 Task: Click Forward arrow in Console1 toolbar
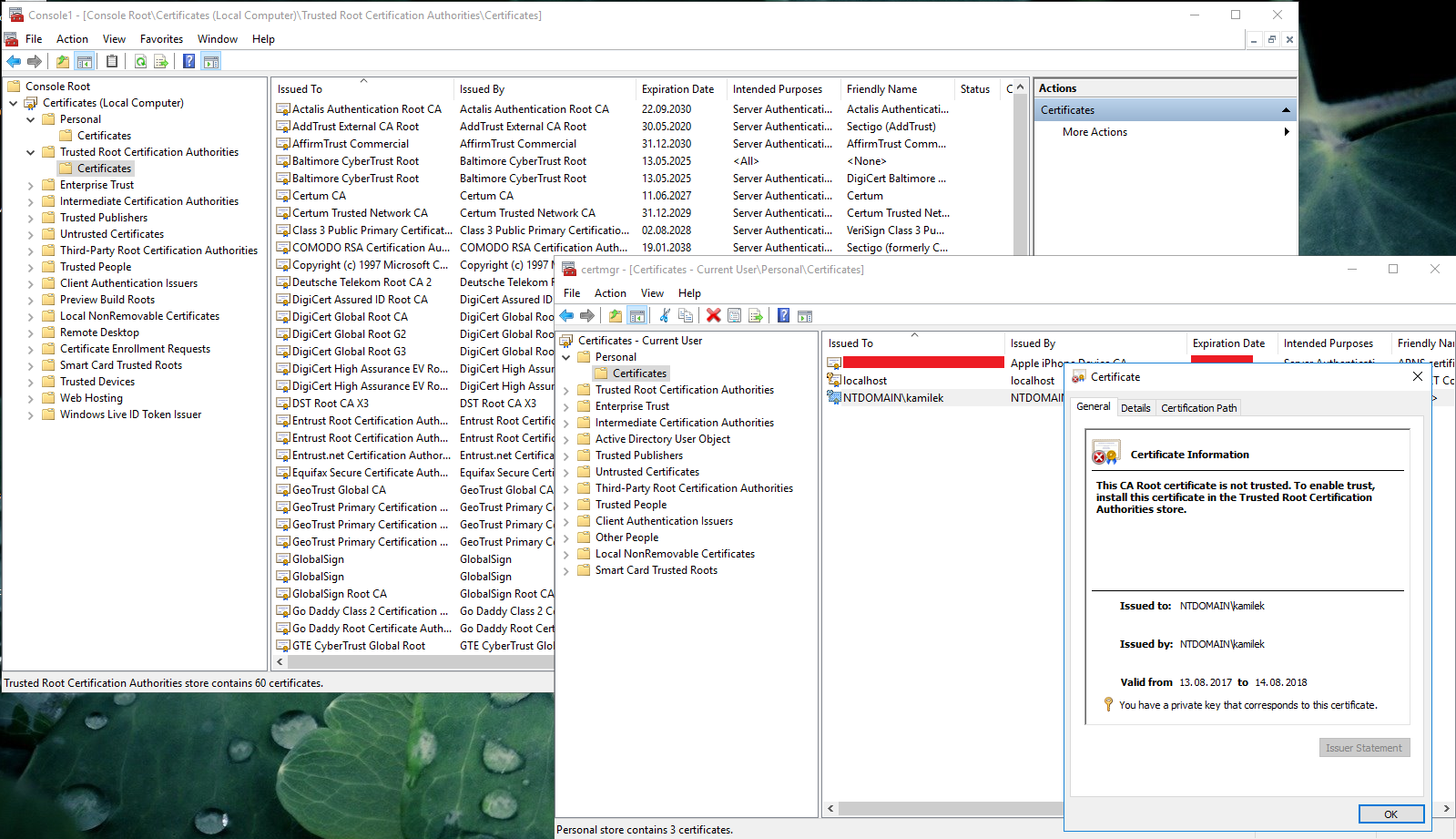coord(35,61)
